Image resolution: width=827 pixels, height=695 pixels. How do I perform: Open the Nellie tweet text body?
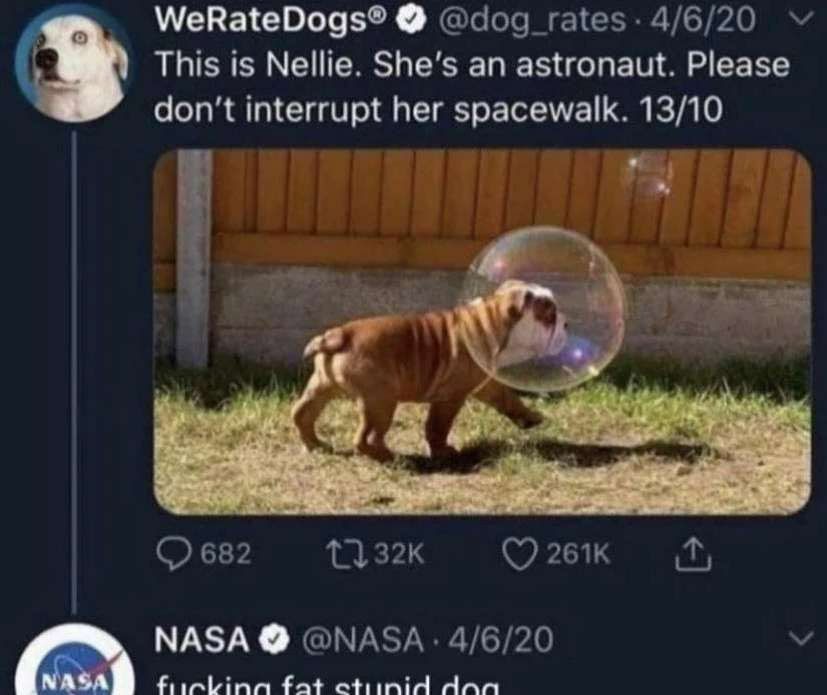point(472,87)
